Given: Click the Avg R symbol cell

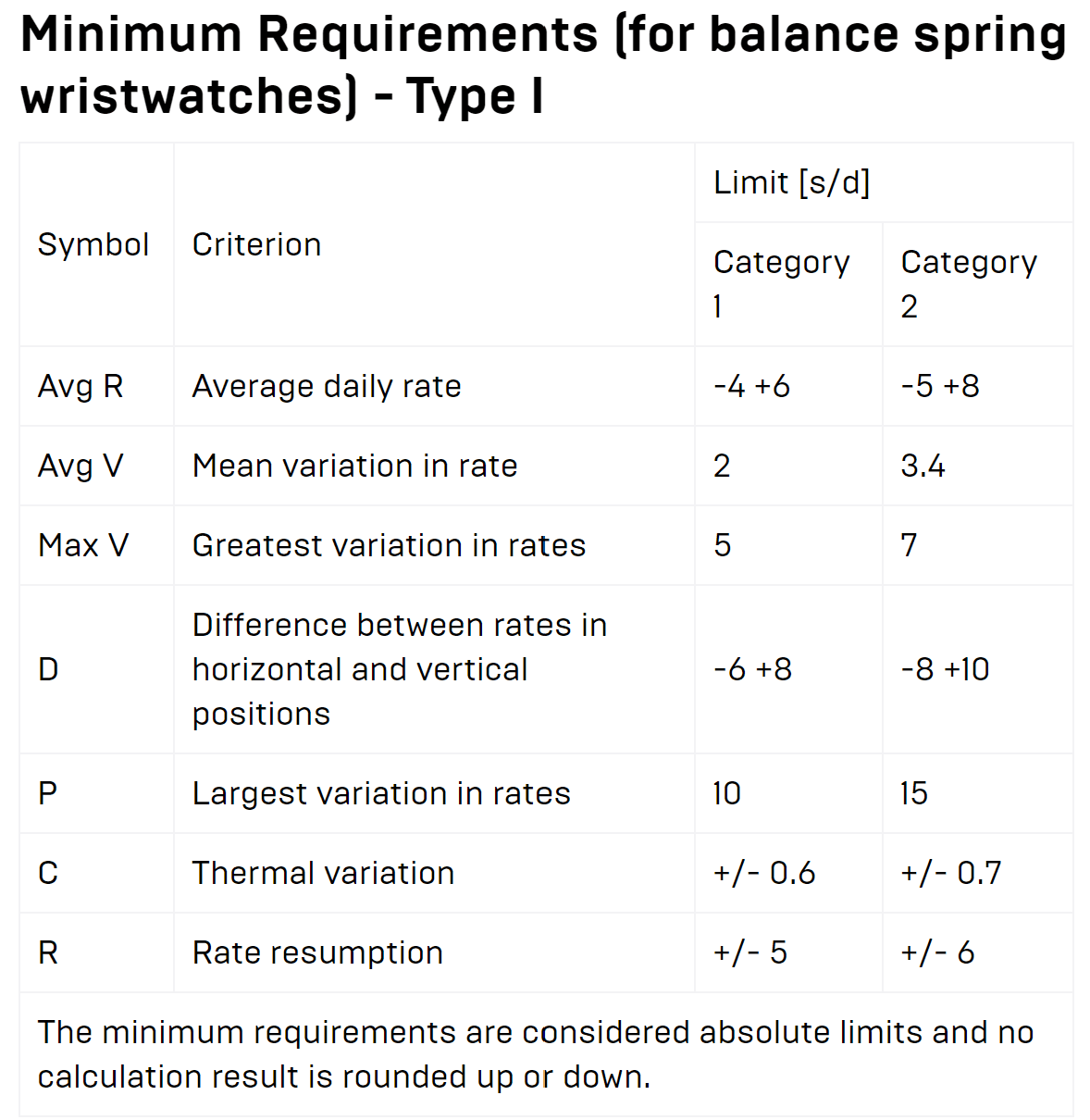Looking at the screenshot, I should tap(81, 386).
